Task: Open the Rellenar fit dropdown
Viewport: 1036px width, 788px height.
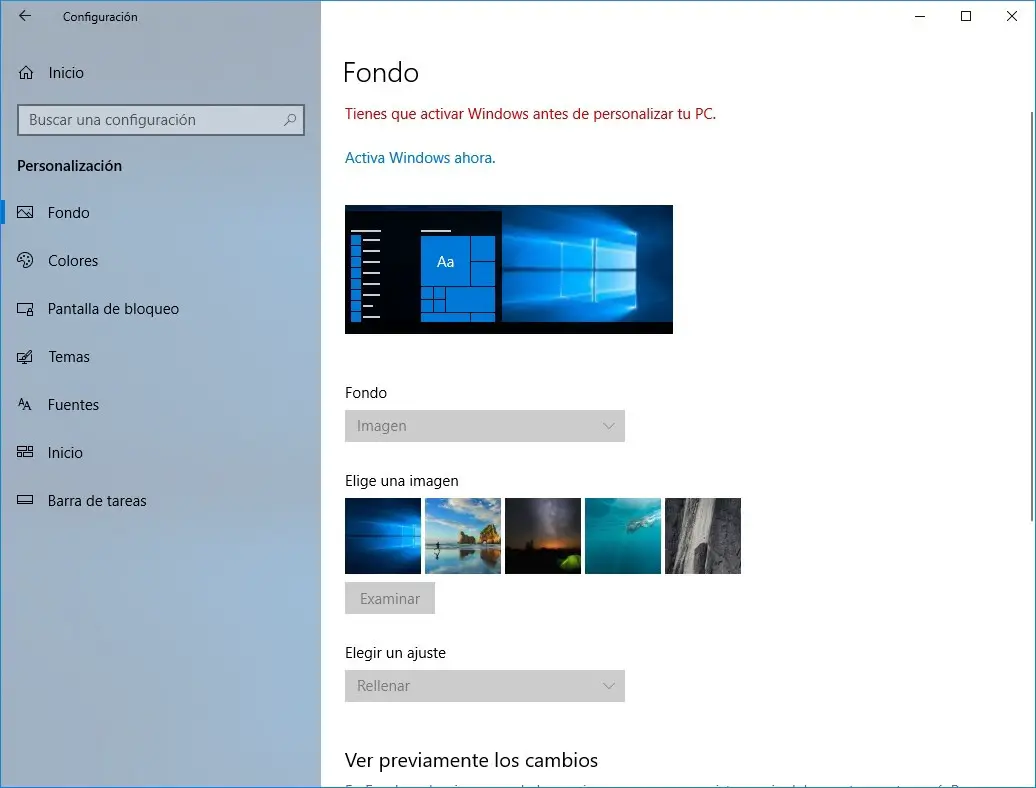Action: [x=484, y=686]
